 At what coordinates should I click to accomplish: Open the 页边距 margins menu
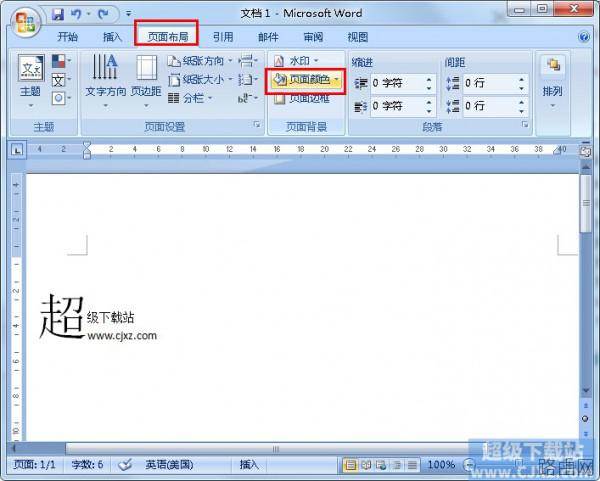146,82
